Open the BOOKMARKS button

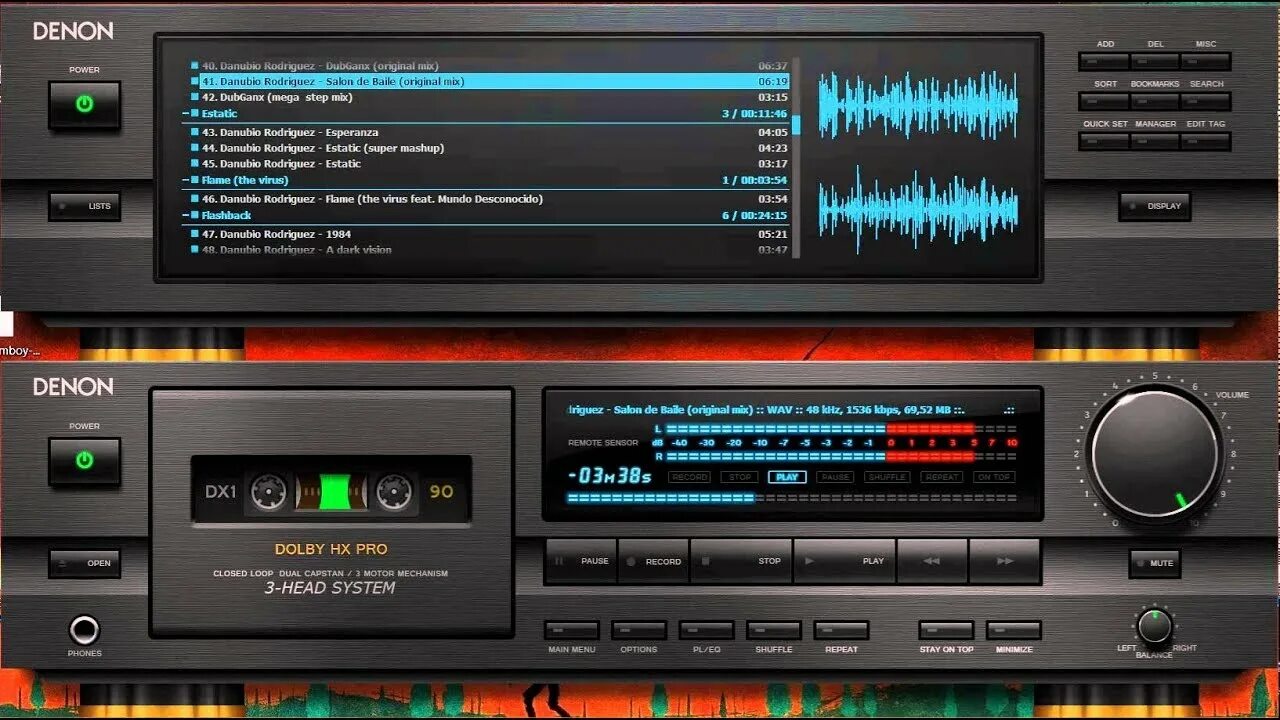click(x=1155, y=101)
